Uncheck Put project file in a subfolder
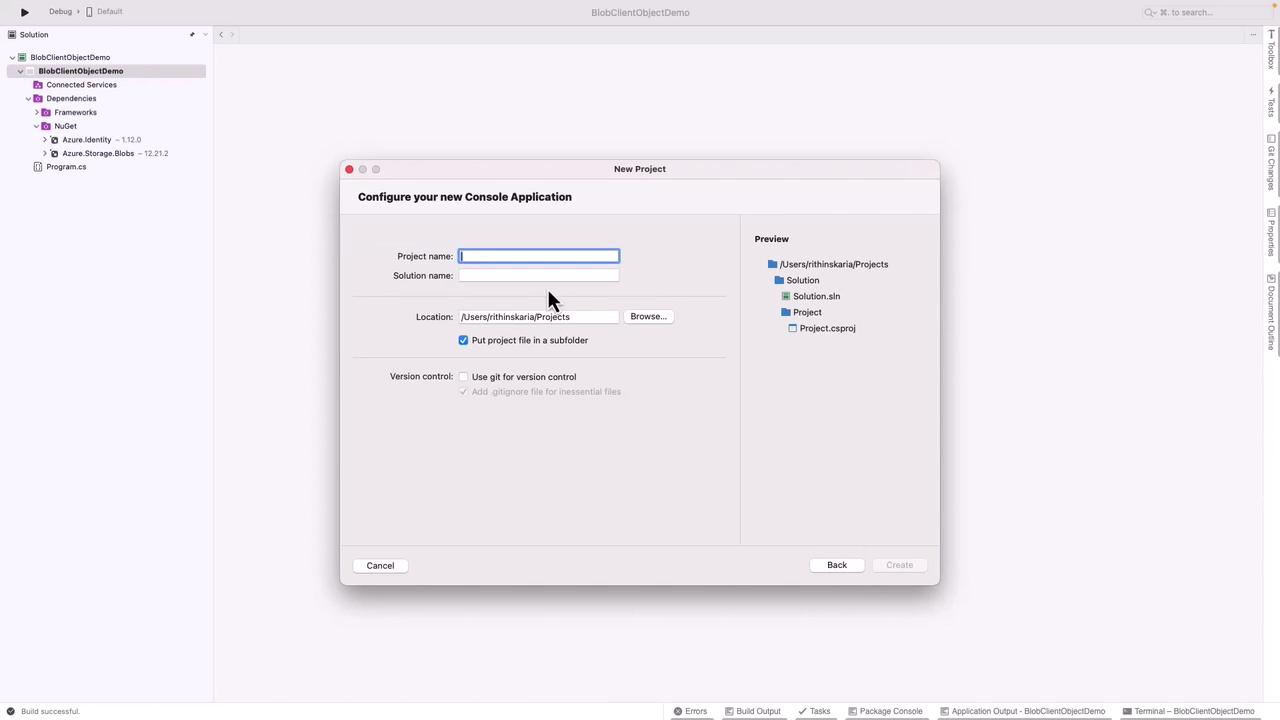Image resolution: width=1280 pixels, height=720 pixels. click(463, 341)
